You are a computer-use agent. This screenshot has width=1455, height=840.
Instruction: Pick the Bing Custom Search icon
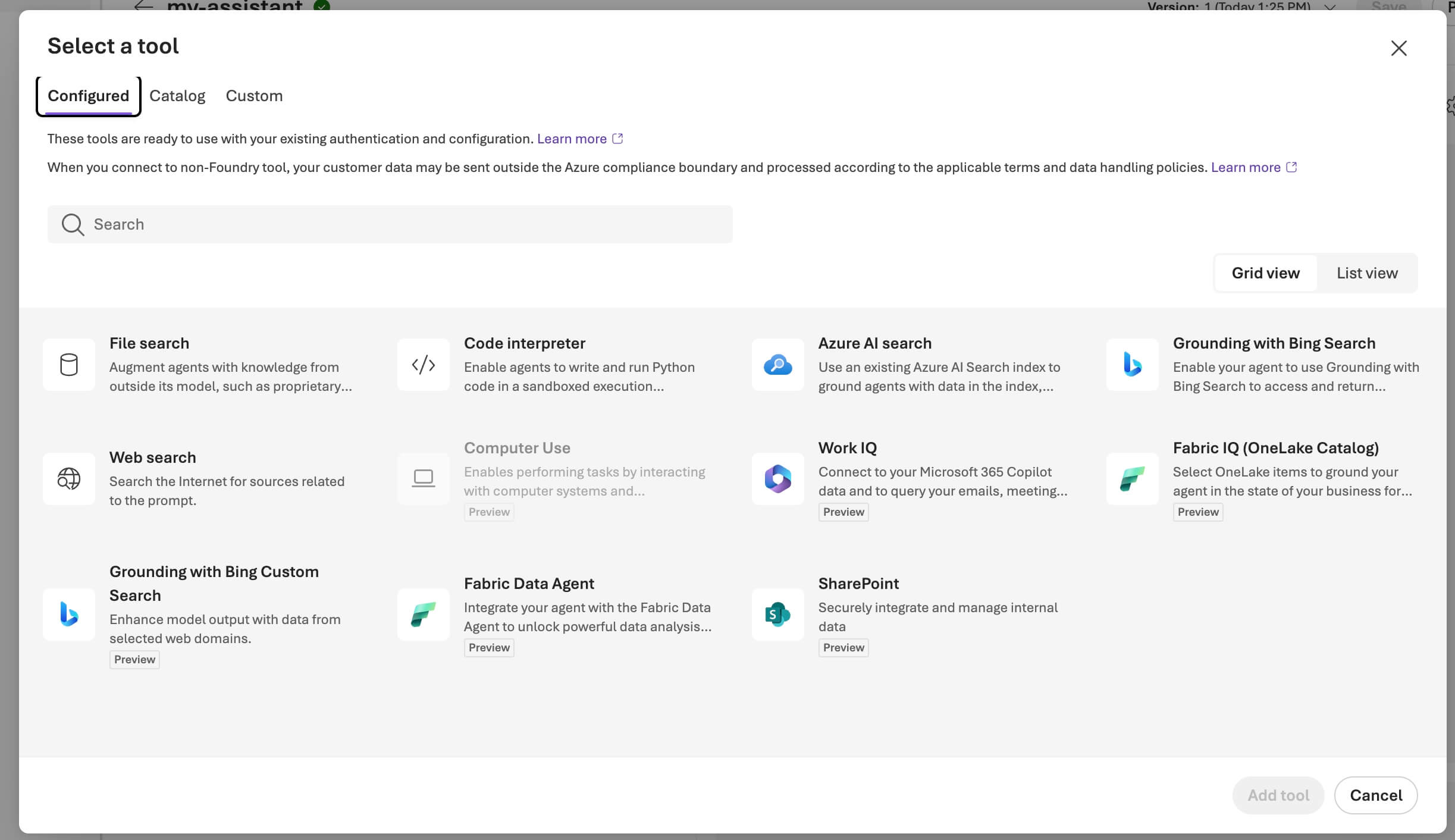(x=69, y=615)
